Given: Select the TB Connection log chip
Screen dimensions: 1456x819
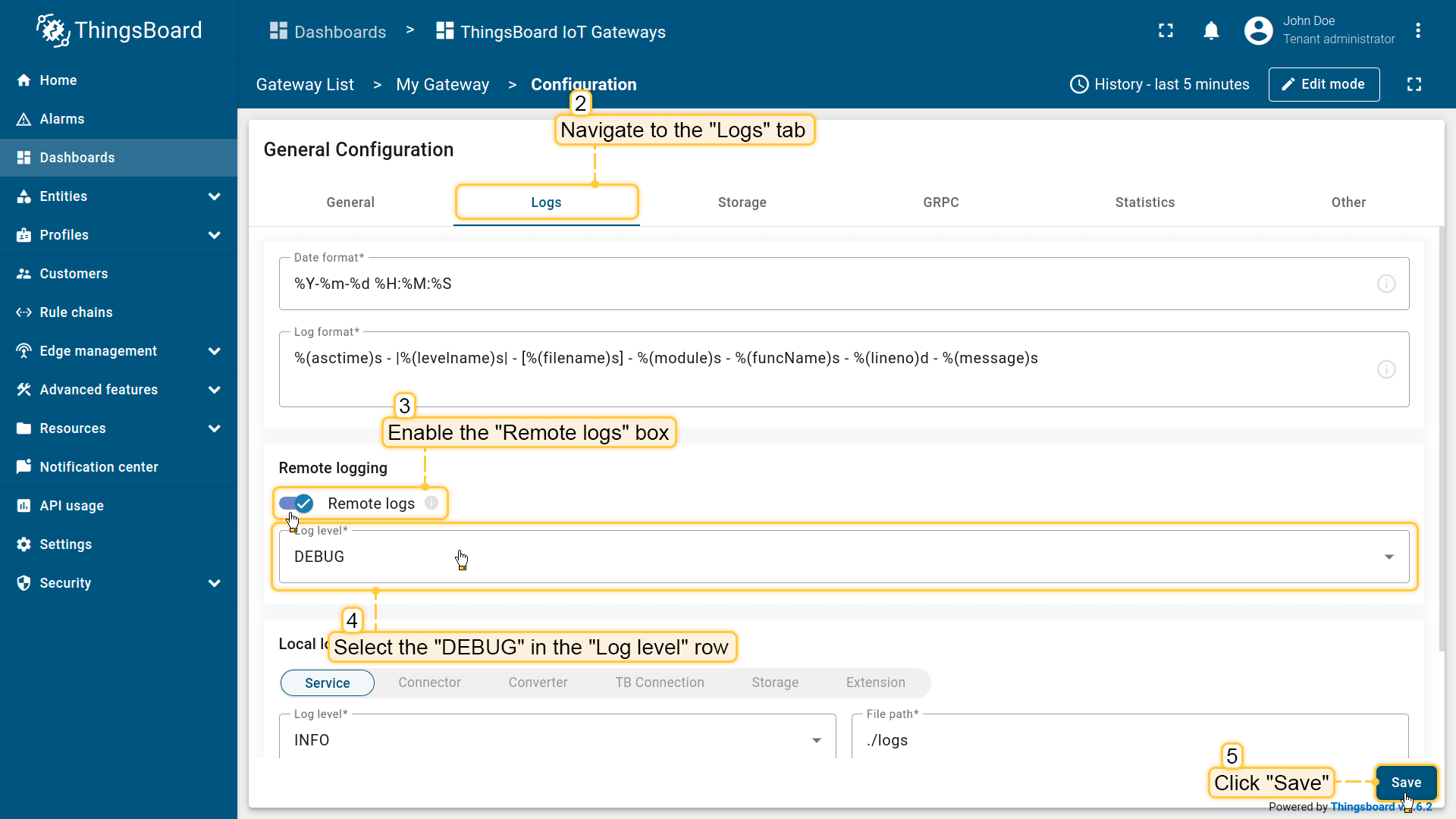Looking at the screenshot, I should [660, 682].
